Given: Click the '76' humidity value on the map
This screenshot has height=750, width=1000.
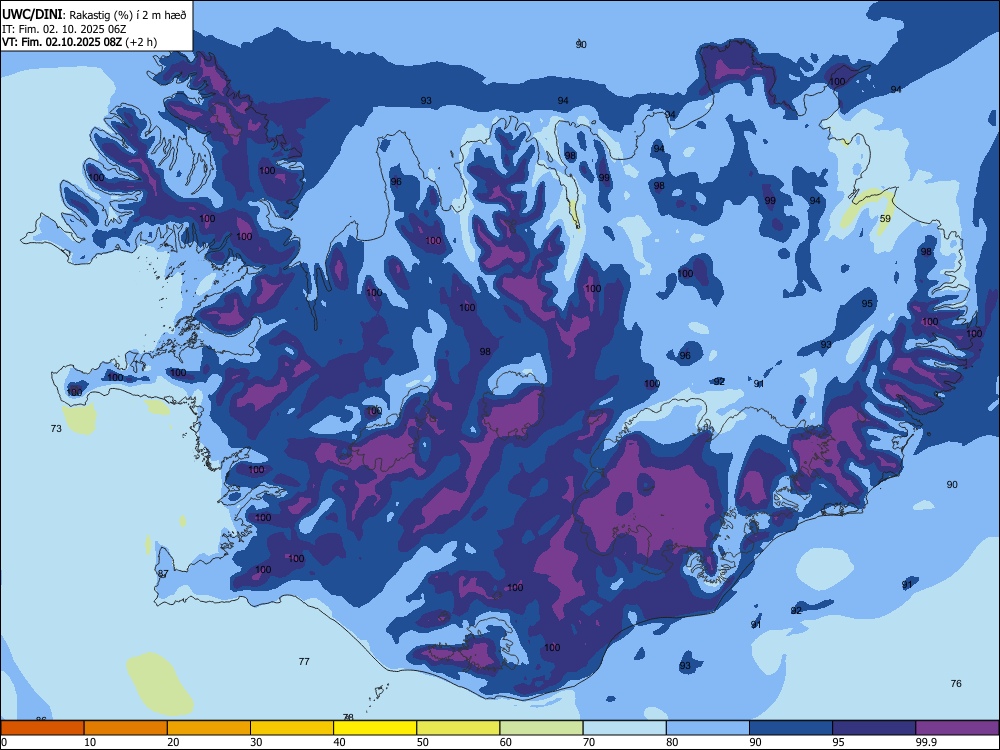Looking at the screenshot, I should pos(956,684).
